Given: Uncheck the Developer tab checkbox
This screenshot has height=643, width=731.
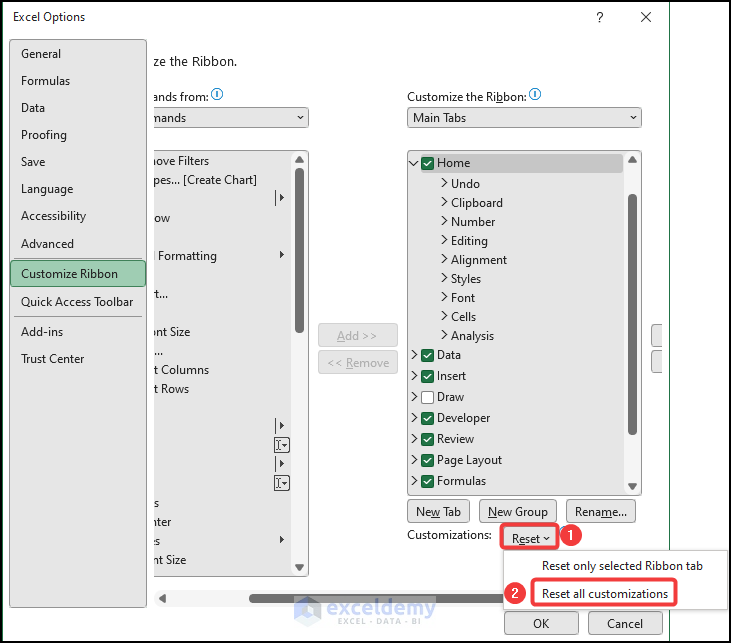Looking at the screenshot, I should click(428, 418).
